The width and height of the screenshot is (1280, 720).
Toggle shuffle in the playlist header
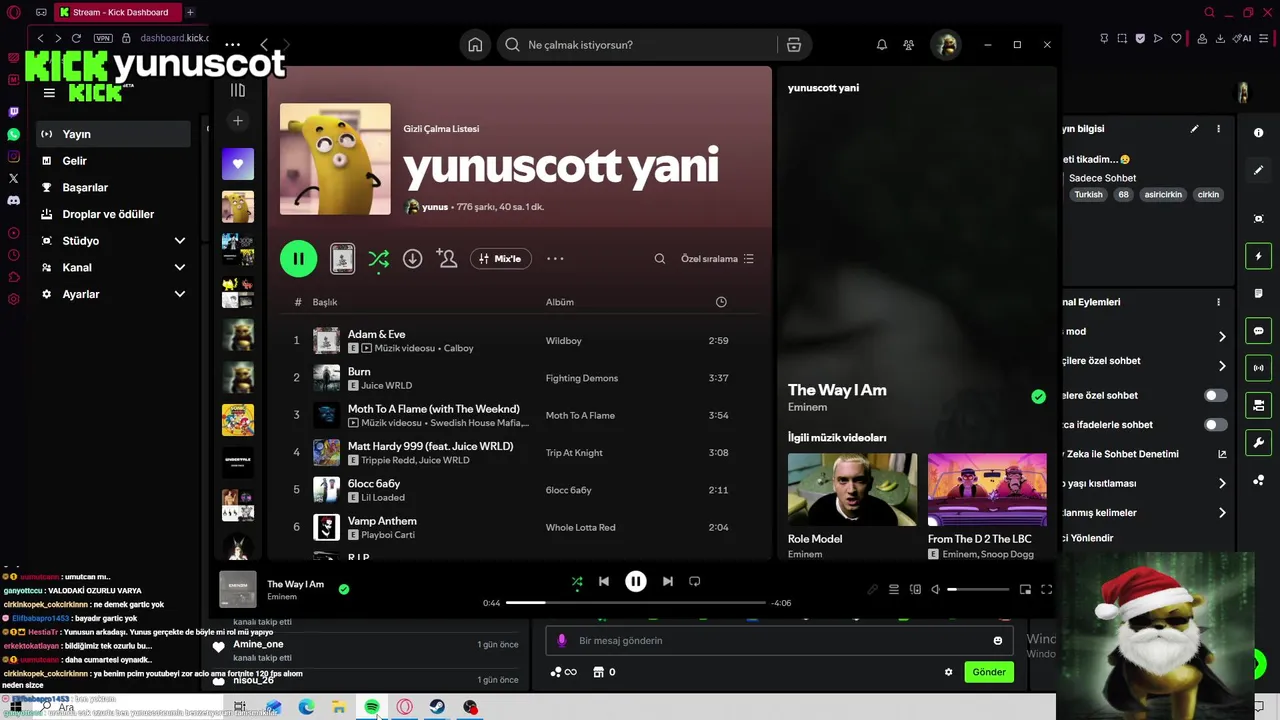click(x=378, y=259)
